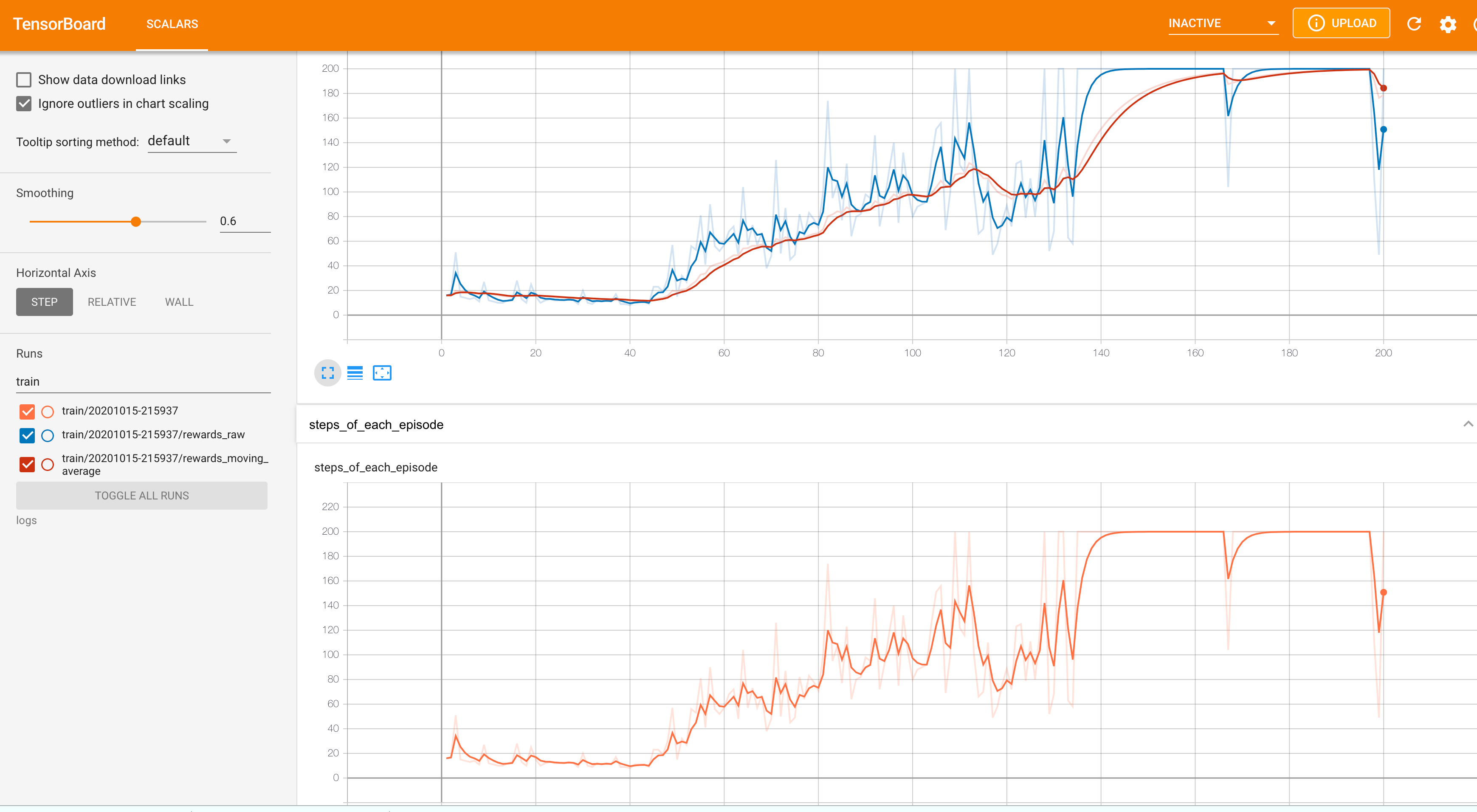Screen dimensions: 1477x812
Task: Enable Show data download links checkbox
Action: 23,80
